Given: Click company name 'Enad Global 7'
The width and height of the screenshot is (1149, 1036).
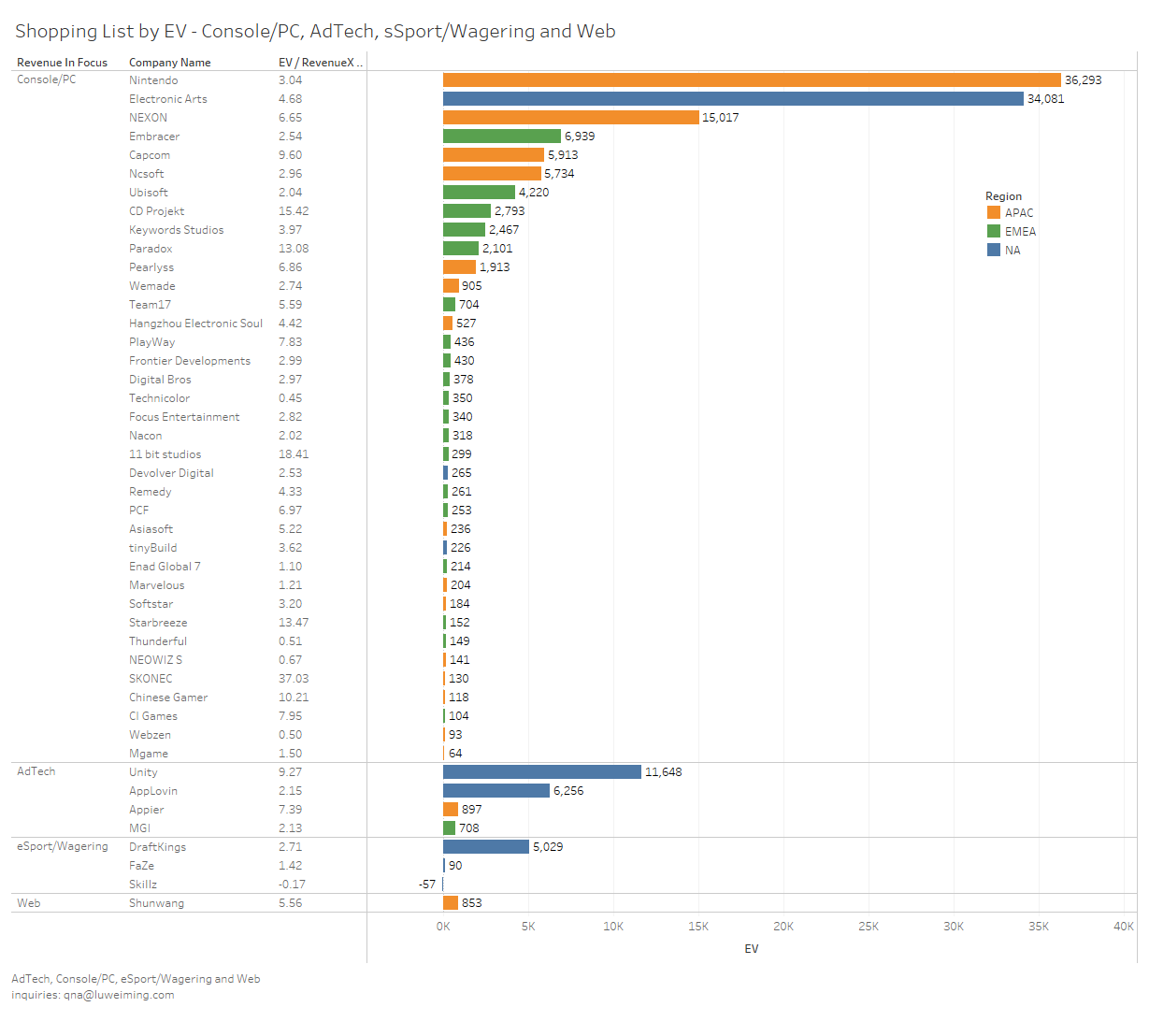Looking at the screenshot, I should pyautogui.click(x=165, y=567).
